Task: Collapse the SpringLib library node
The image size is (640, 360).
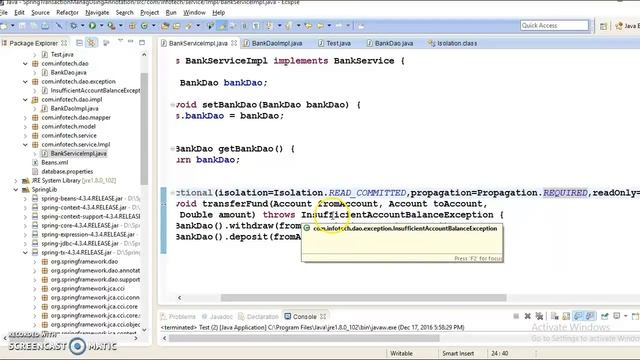Action: point(16,189)
